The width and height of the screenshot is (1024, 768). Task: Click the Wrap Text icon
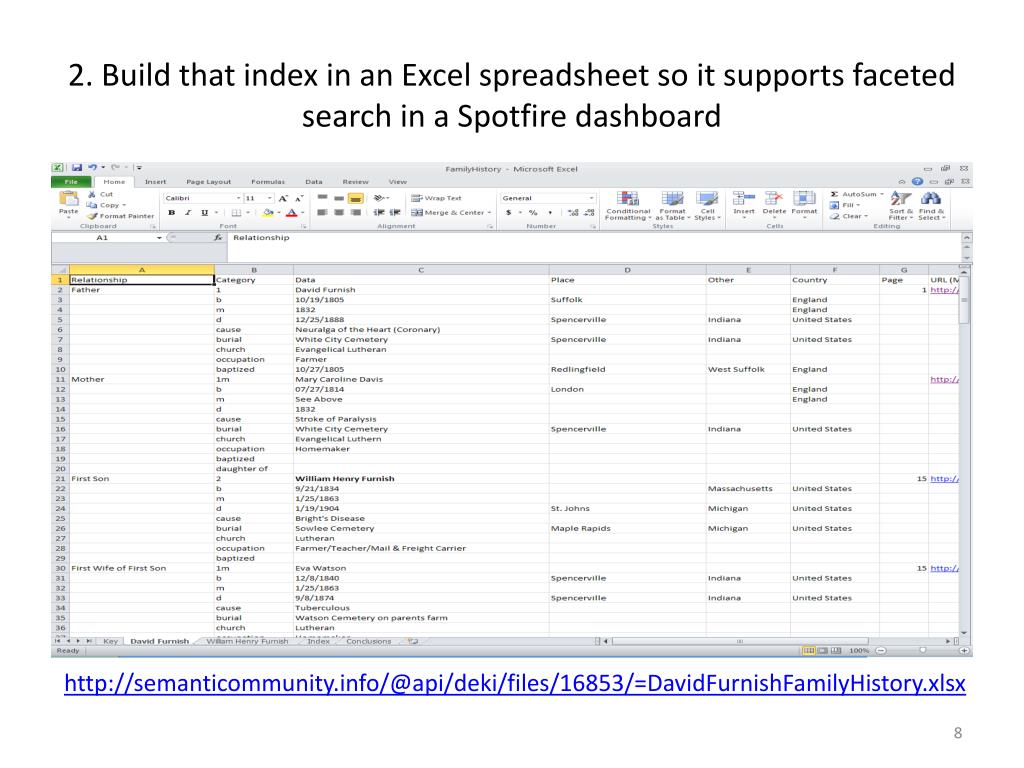[417, 198]
